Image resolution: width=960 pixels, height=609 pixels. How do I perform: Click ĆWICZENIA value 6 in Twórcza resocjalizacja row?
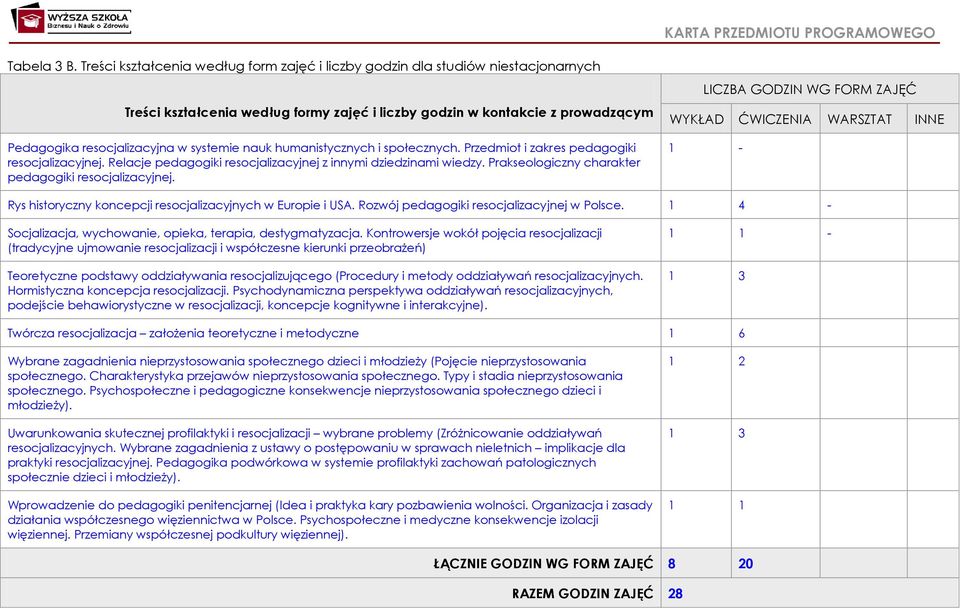coord(741,334)
